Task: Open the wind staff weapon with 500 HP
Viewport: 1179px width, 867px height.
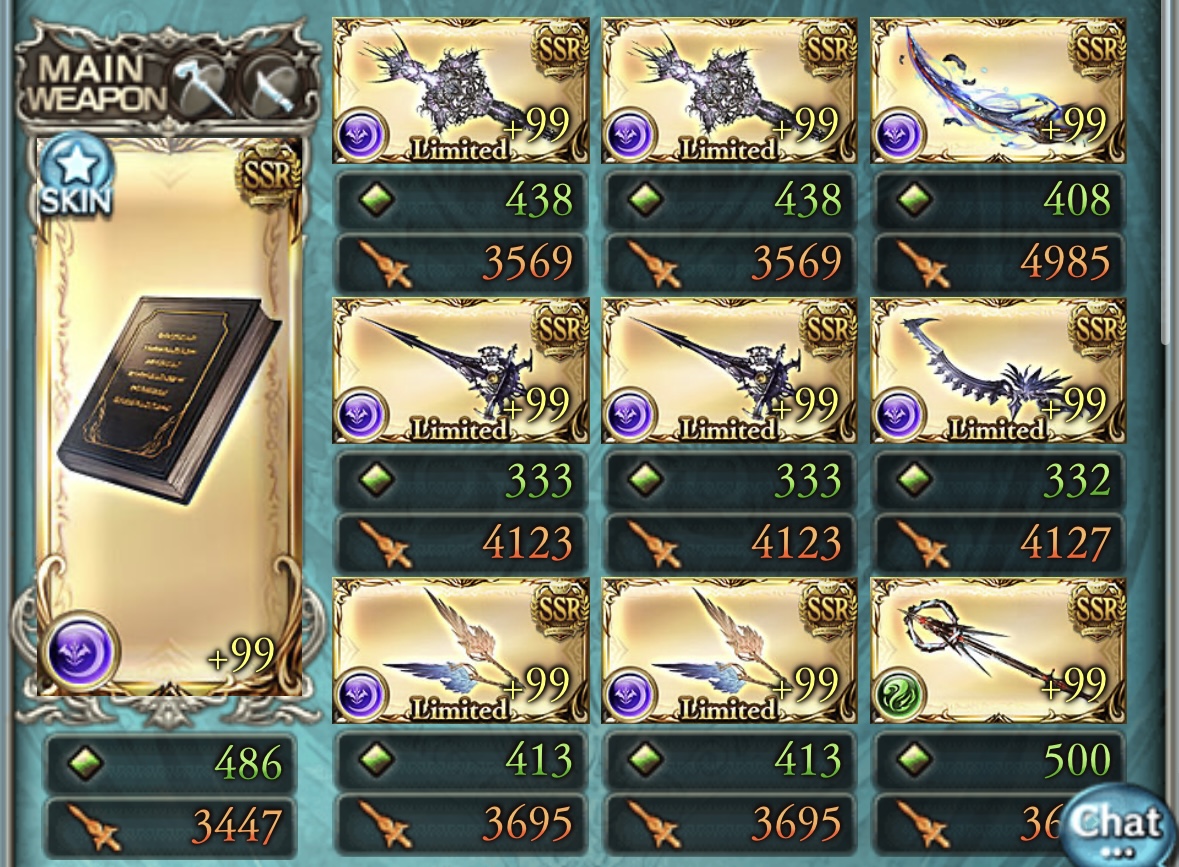Action: (998, 650)
